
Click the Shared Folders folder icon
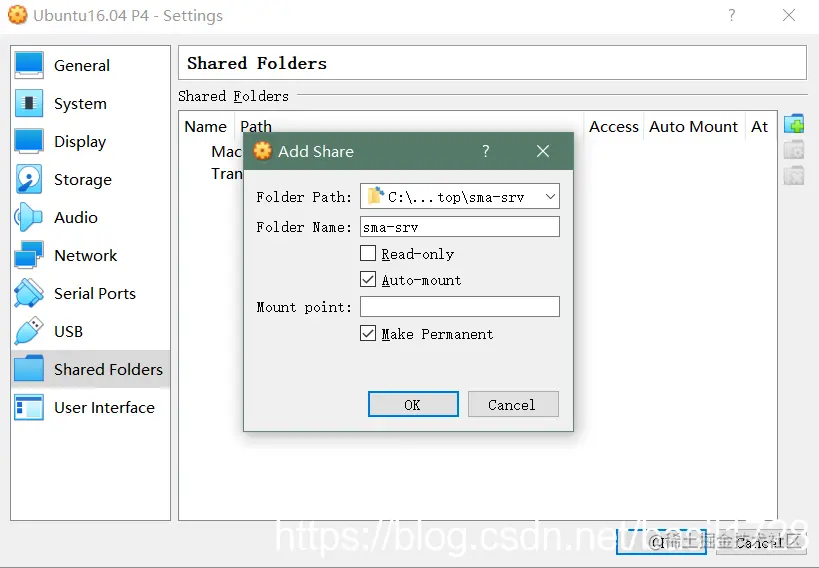click(x=29, y=369)
